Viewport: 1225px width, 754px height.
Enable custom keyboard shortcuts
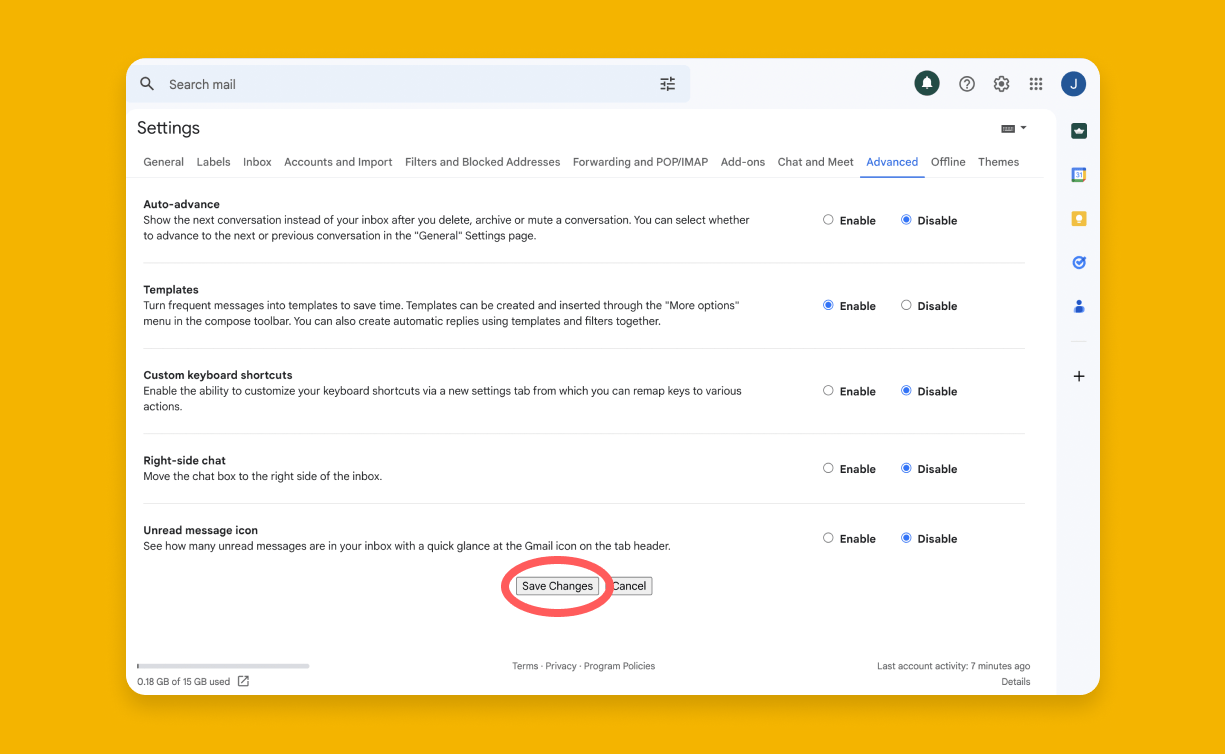[828, 391]
